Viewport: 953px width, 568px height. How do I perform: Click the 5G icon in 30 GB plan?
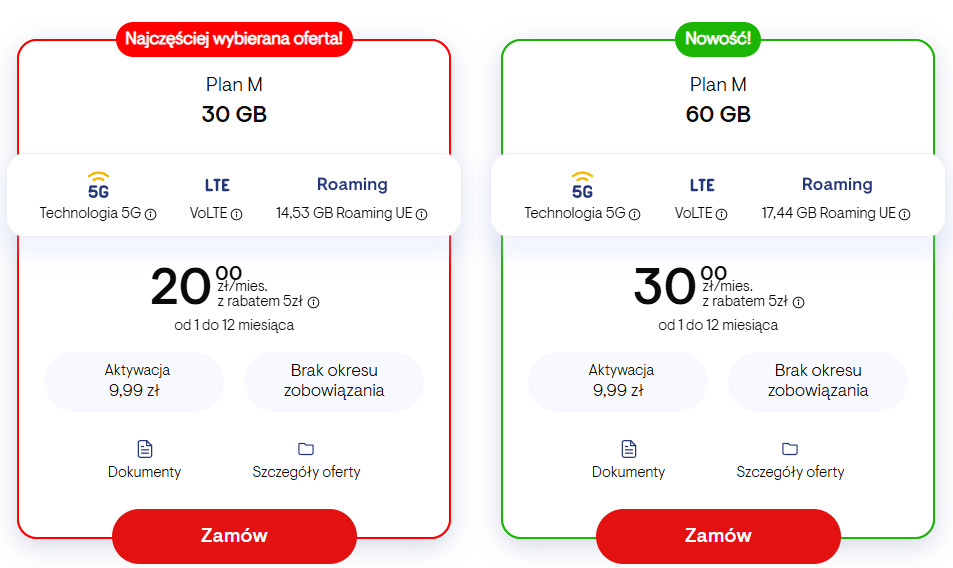coord(98,185)
